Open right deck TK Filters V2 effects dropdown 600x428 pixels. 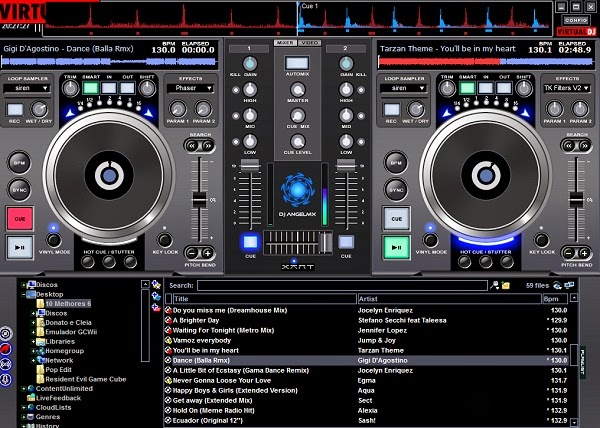pyautogui.click(x=567, y=88)
